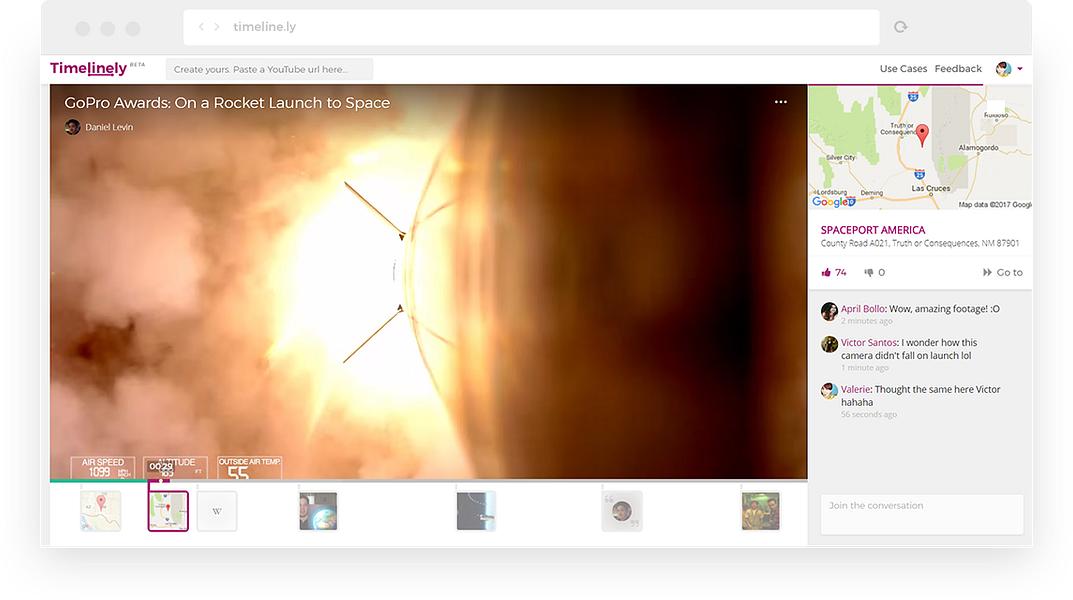The image size is (1073, 600).
Task: Select the first map timeline thumbnail
Action: click(x=101, y=511)
